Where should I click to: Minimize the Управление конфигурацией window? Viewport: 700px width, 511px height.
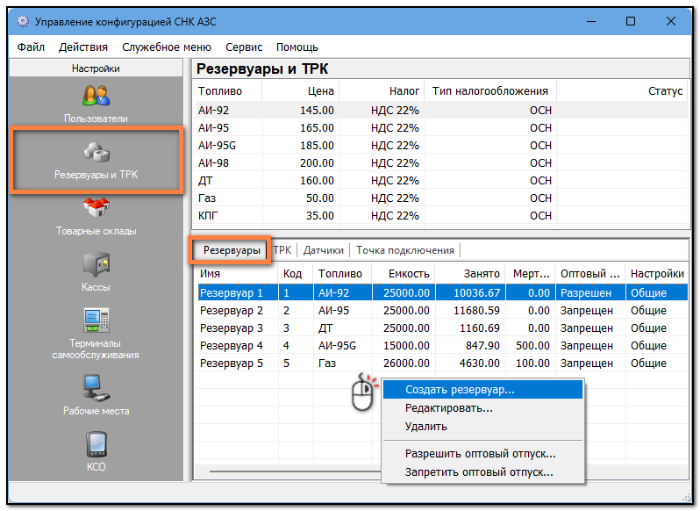(x=591, y=21)
